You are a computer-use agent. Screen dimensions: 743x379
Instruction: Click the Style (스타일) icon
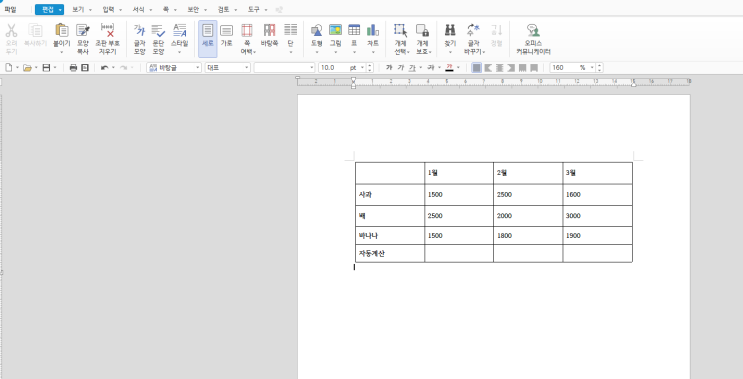click(x=180, y=30)
